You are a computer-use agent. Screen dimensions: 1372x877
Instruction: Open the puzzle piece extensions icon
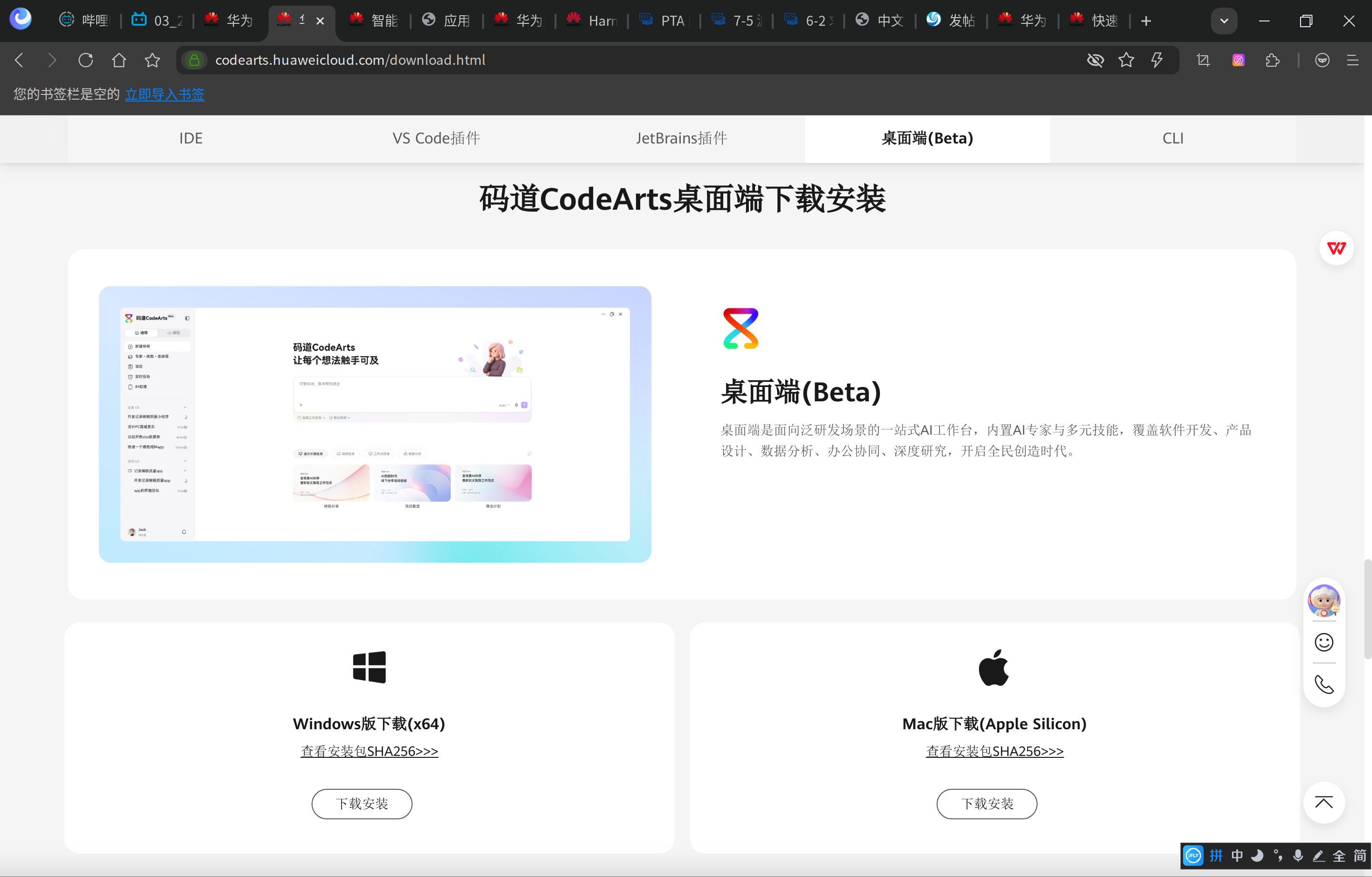coord(1272,60)
